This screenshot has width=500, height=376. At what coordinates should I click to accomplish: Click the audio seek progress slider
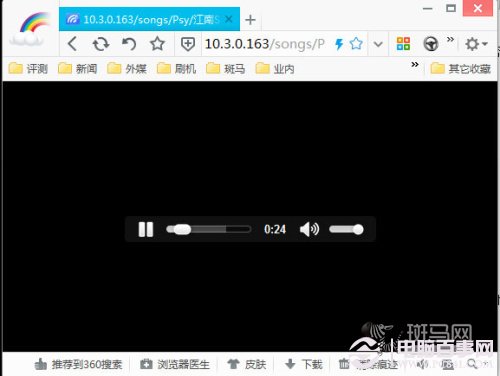click(209, 229)
